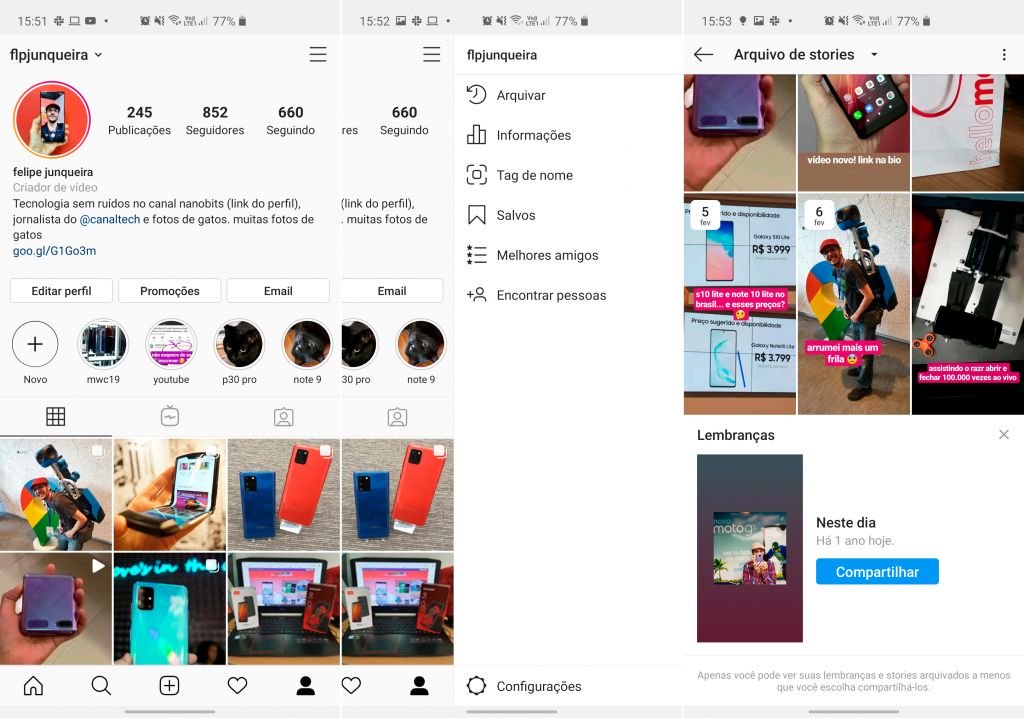This screenshot has height=718, width=1024.
Task: Tap the Compartilhar button
Action: point(877,572)
